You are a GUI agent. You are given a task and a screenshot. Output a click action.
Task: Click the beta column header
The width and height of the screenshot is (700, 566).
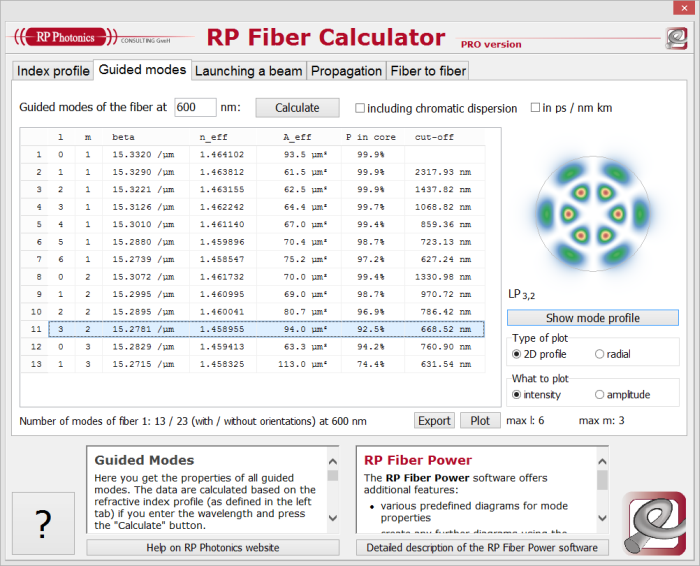click(x=146, y=137)
